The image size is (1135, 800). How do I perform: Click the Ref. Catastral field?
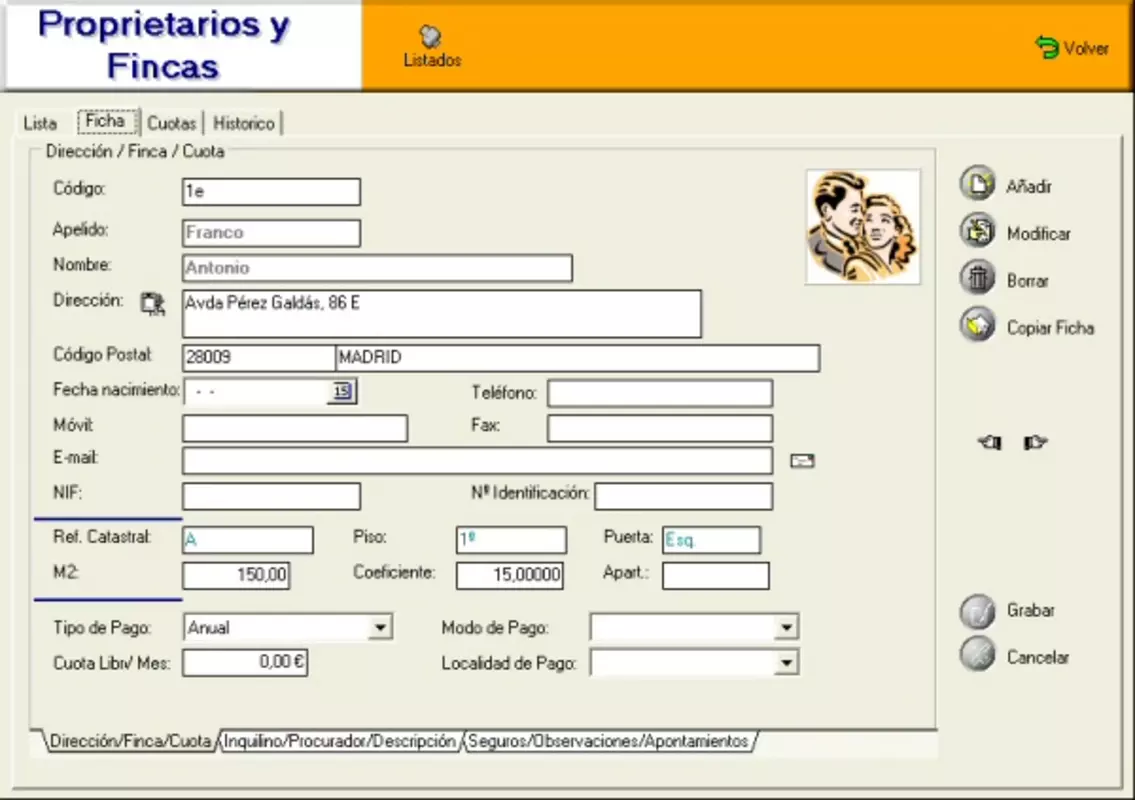[248, 540]
